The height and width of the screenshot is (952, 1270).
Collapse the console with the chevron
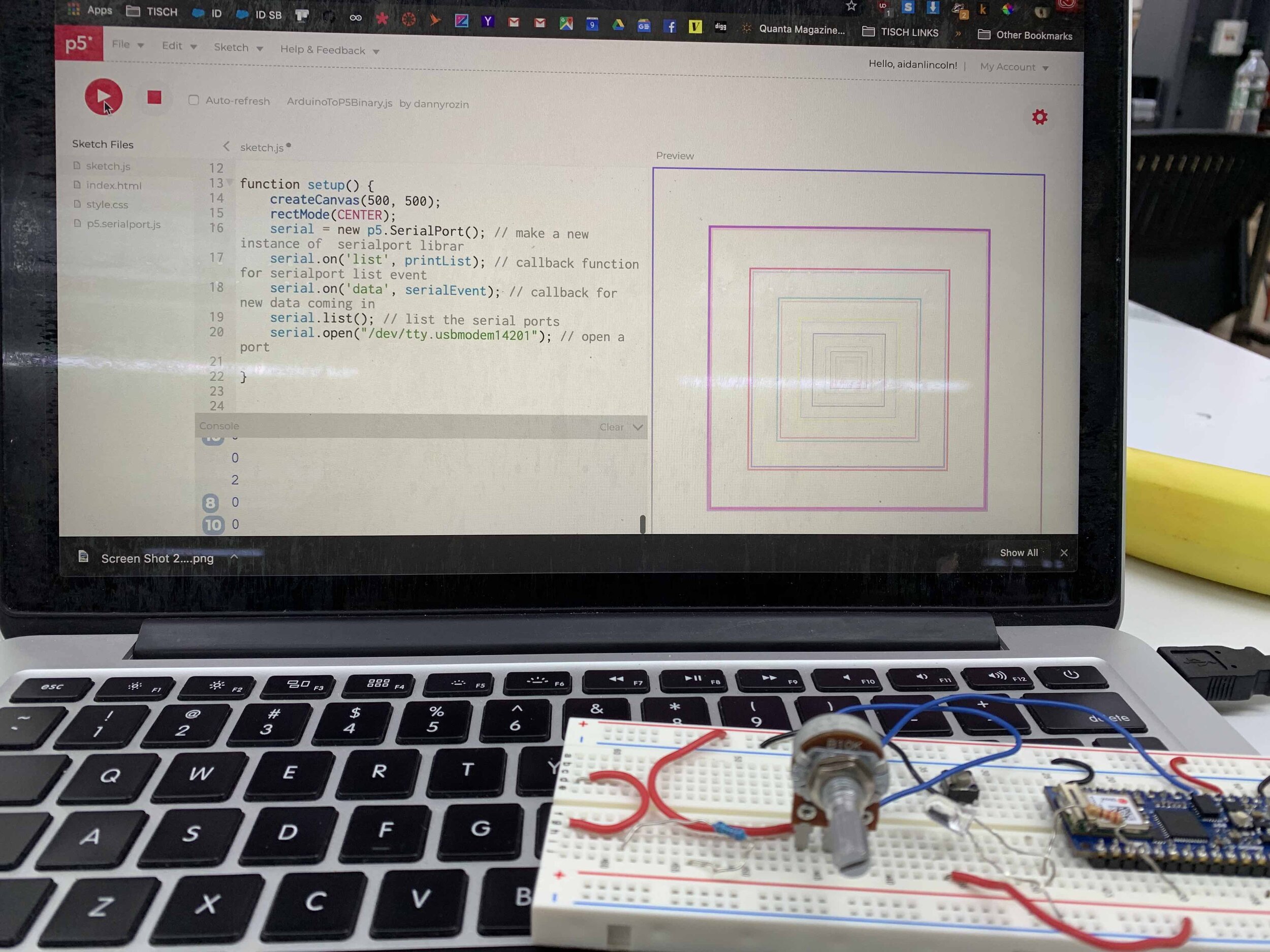pos(638,428)
